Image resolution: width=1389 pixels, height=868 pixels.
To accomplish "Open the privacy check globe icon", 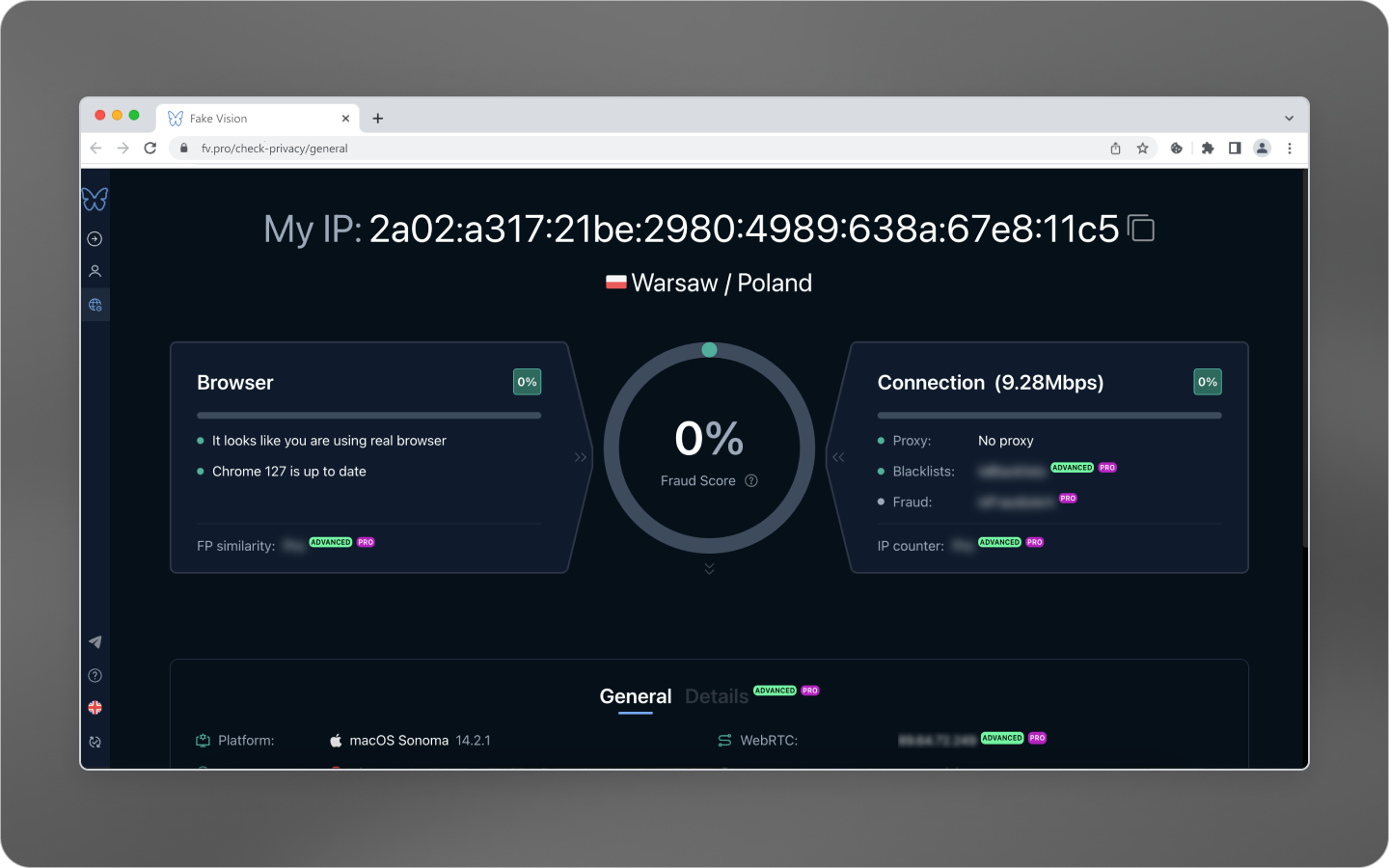I will coord(94,305).
